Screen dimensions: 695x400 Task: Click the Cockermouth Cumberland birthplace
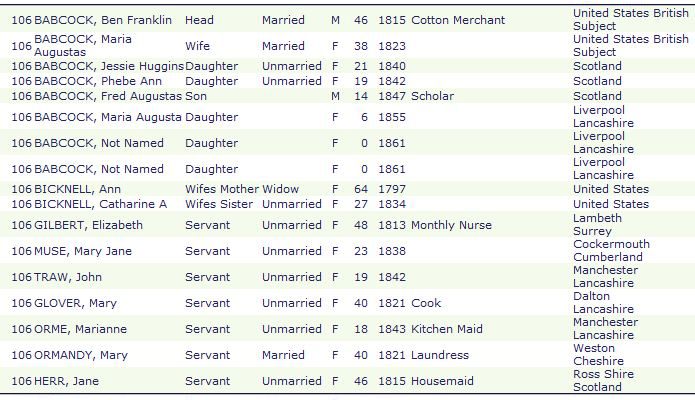click(x=611, y=251)
